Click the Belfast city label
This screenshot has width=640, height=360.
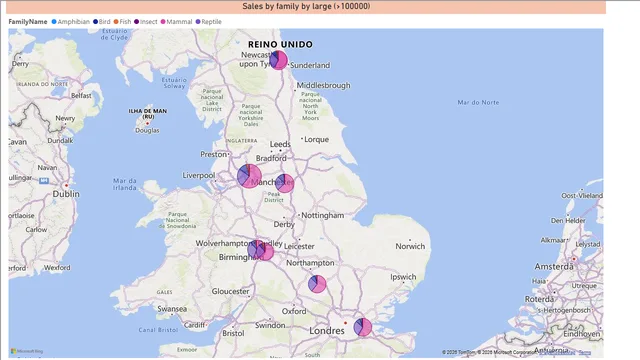tap(81, 96)
